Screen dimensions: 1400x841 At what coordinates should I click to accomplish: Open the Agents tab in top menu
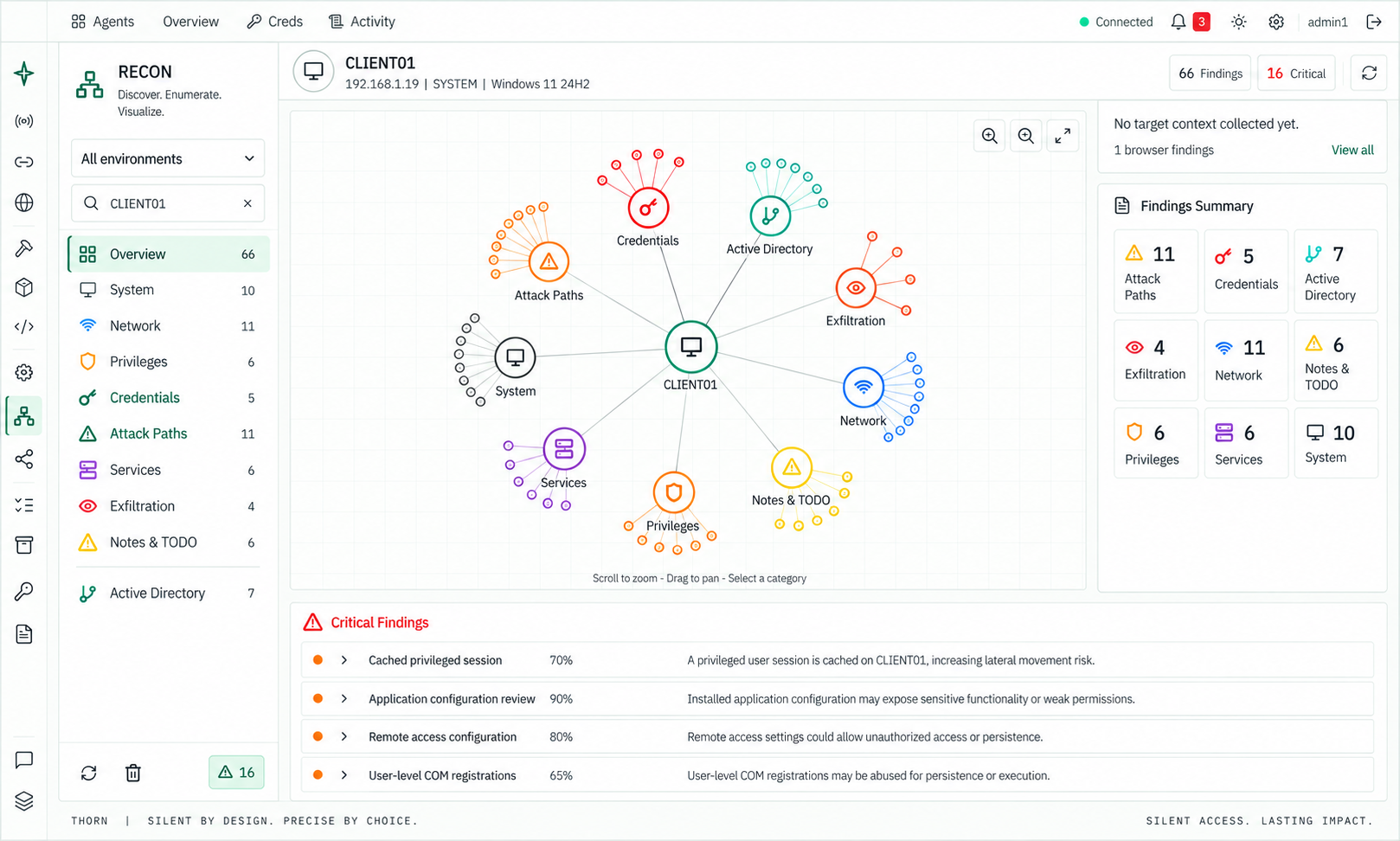103,22
